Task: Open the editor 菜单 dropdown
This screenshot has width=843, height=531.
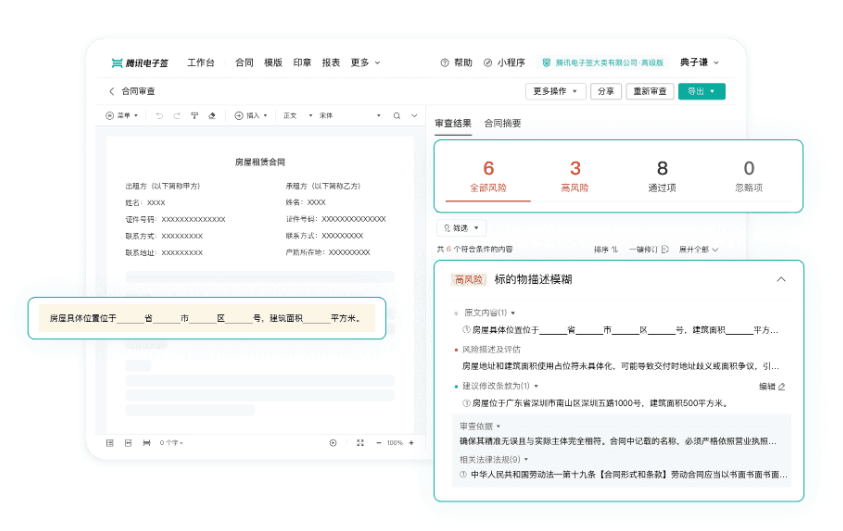Action: pyautogui.click(x=122, y=116)
